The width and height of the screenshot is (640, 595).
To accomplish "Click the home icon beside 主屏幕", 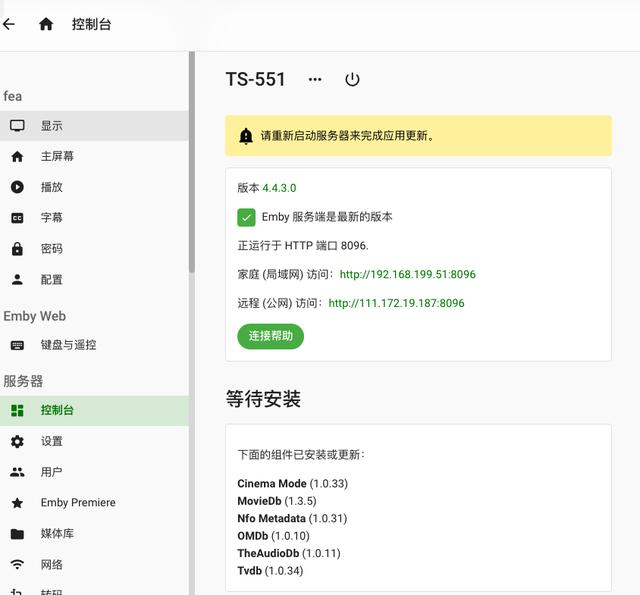I will click(17, 156).
